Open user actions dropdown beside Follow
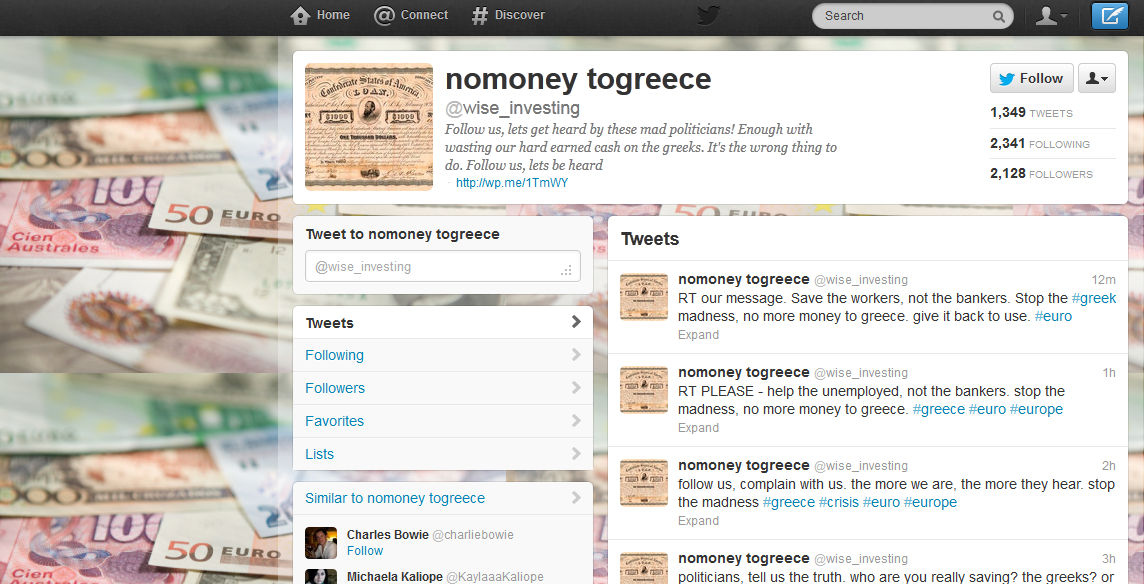The height and width of the screenshot is (584, 1144). pos(1097,78)
